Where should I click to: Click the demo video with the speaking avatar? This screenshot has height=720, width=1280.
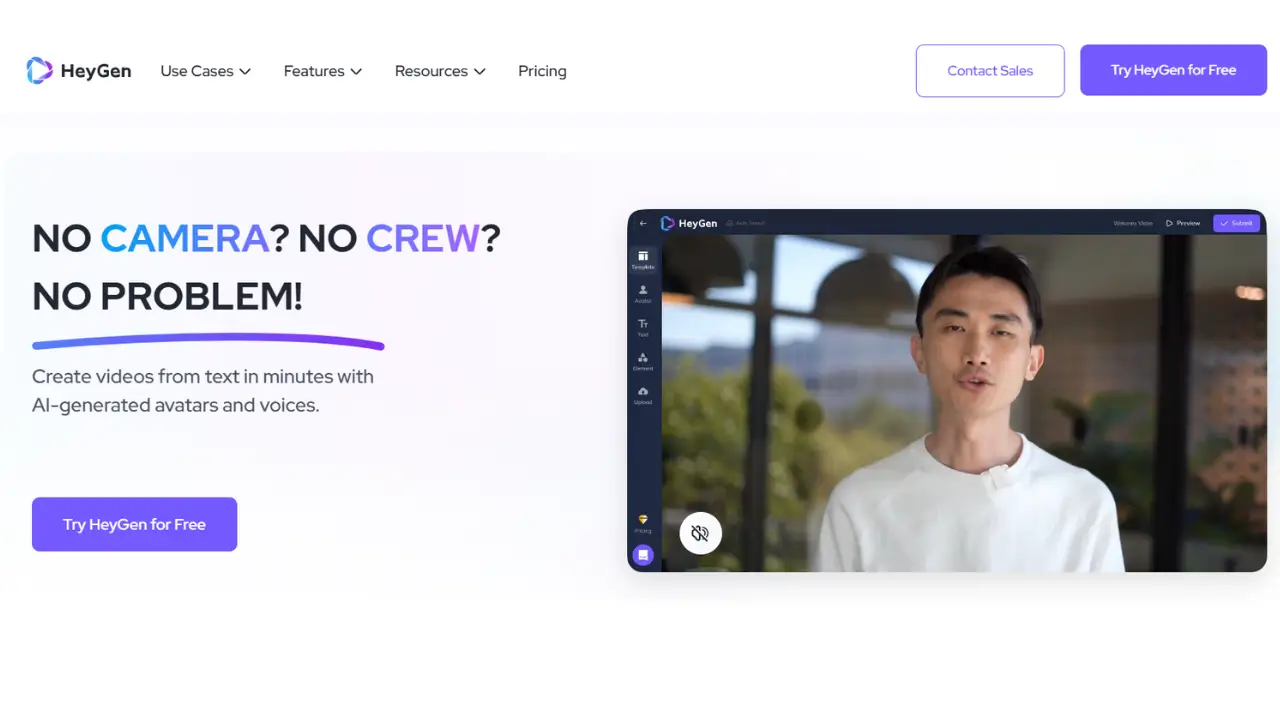pos(964,403)
